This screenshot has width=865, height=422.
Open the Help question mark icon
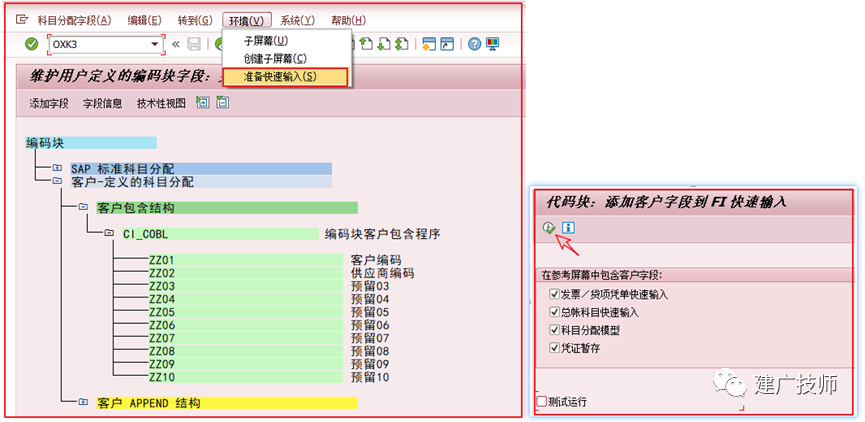(474, 45)
